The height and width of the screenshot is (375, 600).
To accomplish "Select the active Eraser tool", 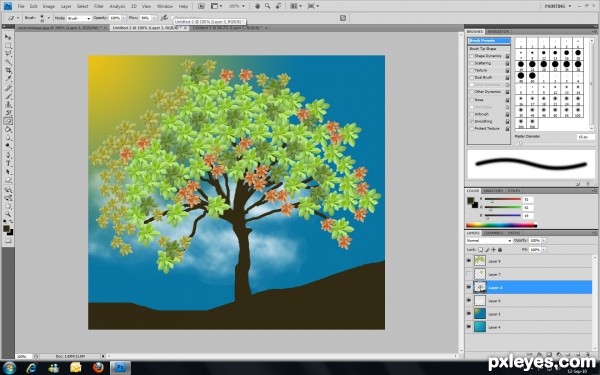I will [x=8, y=121].
